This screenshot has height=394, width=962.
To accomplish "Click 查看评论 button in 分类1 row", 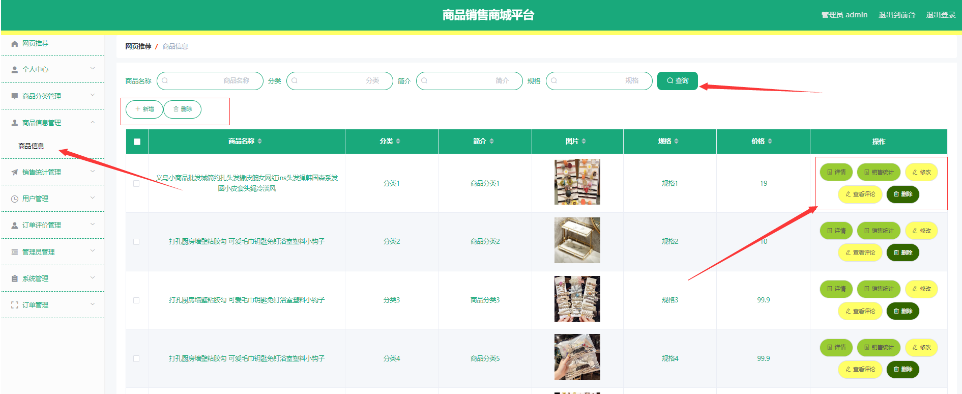I will (860, 194).
